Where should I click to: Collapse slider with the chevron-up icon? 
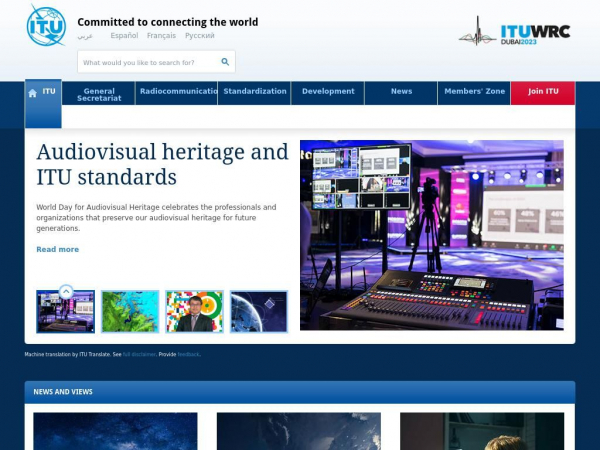(66, 292)
